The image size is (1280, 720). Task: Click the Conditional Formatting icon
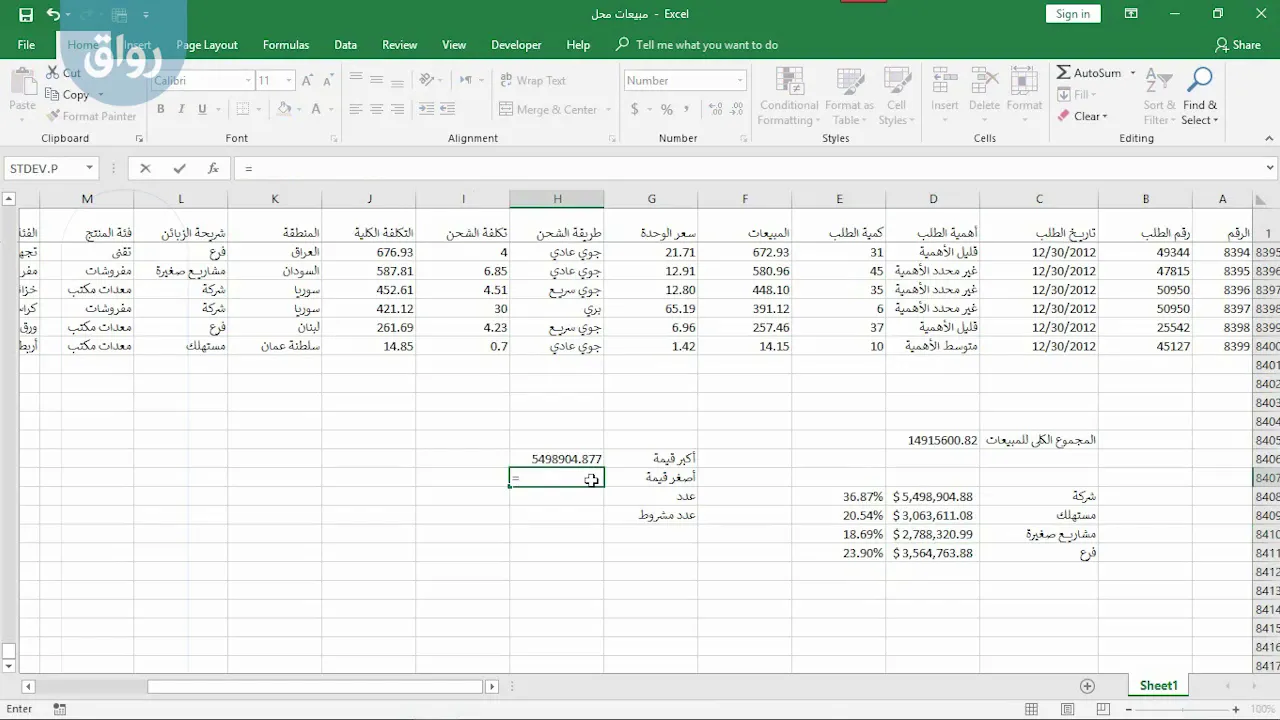coord(789,82)
